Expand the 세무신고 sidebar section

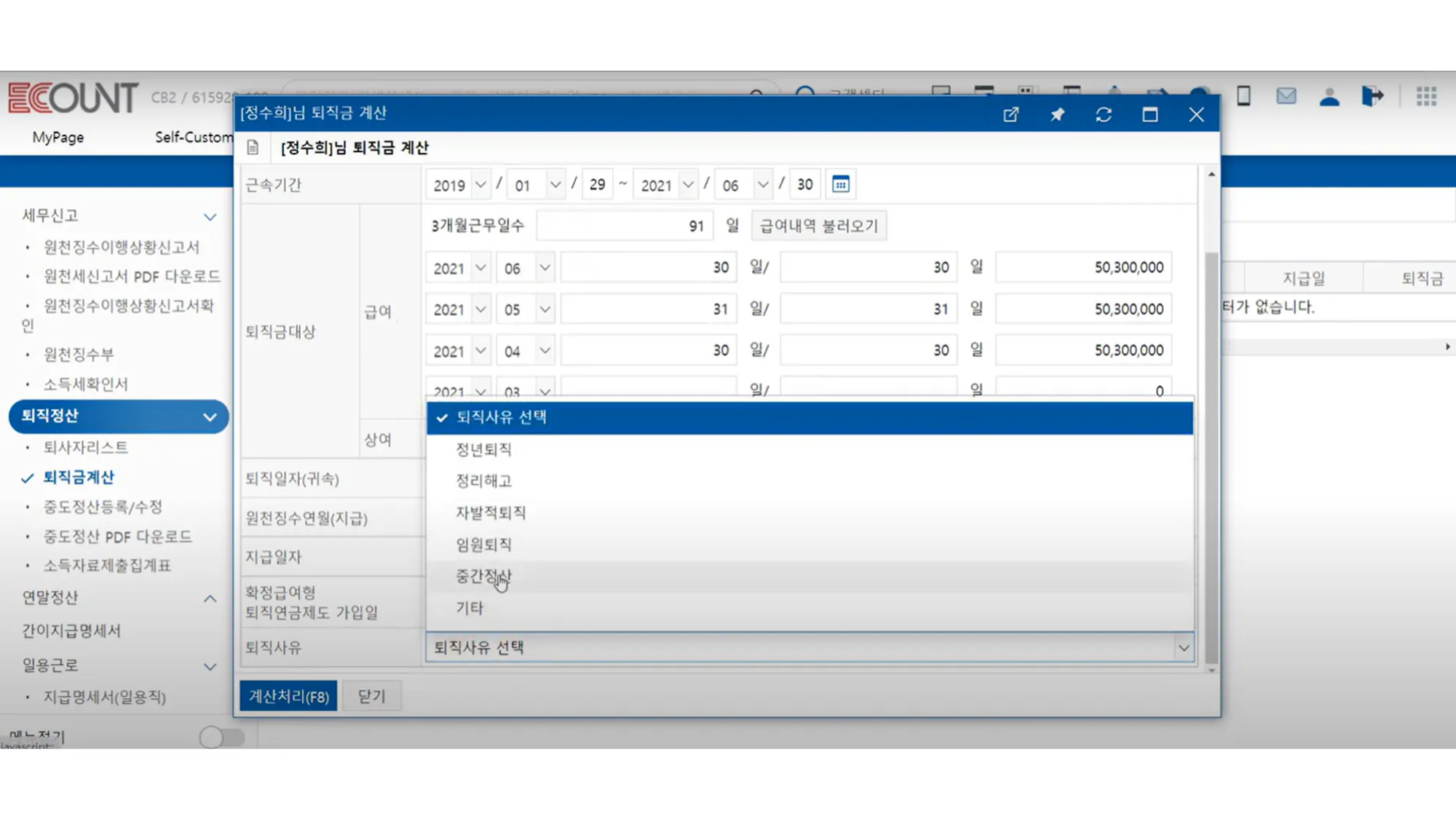[210, 216]
